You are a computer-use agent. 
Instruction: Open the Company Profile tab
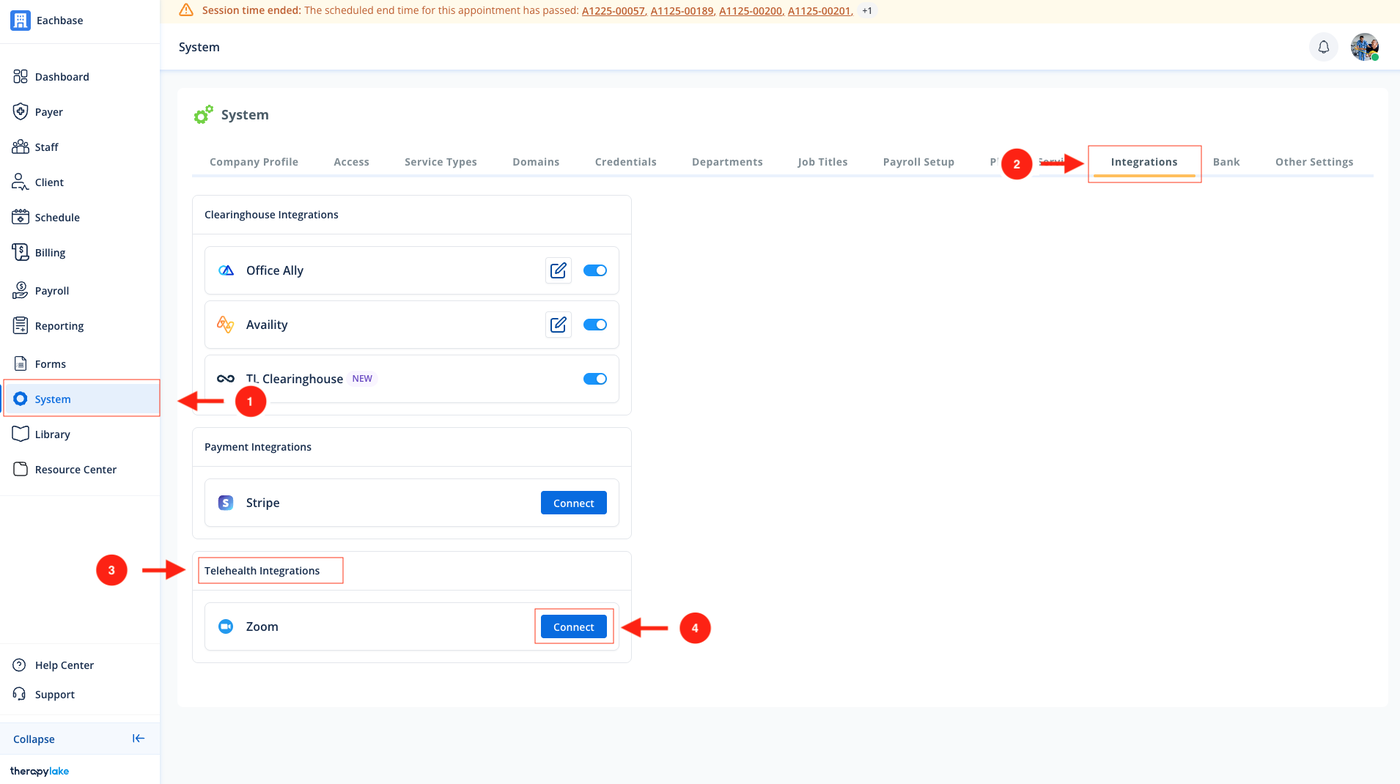point(254,162)
